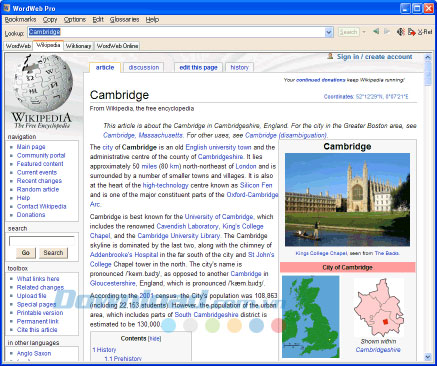Click the King's College Chapel photo
Screen dimensions: 437x366
coord(347,200)
